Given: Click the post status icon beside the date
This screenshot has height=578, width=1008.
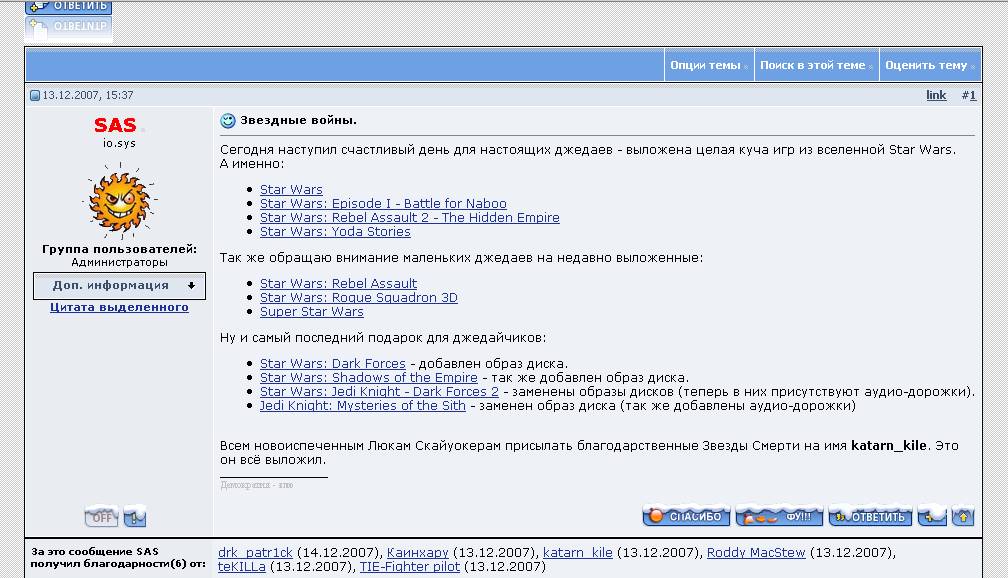Looking at the screenshot, I should 35,96.
